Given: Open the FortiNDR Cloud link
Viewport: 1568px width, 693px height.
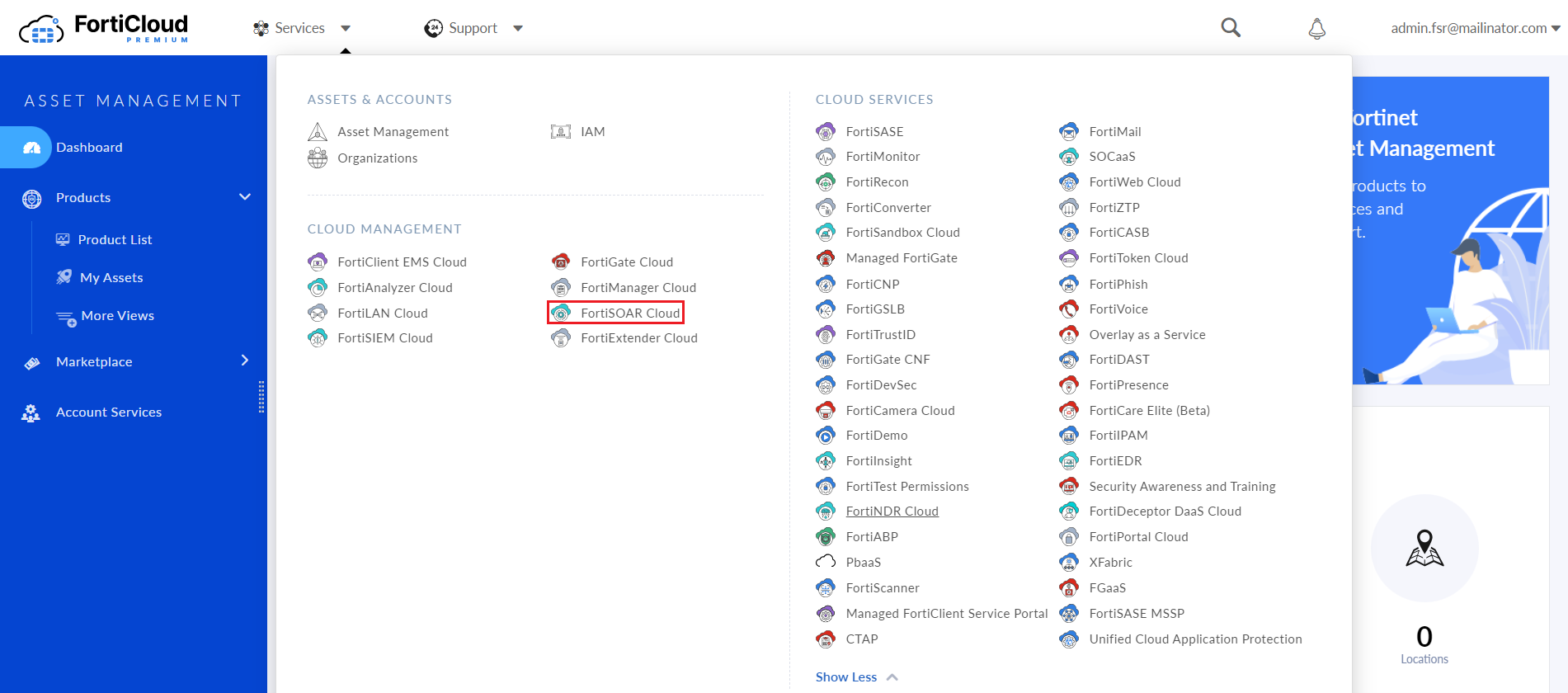Looking at the screenshot, I should (892, 511).
